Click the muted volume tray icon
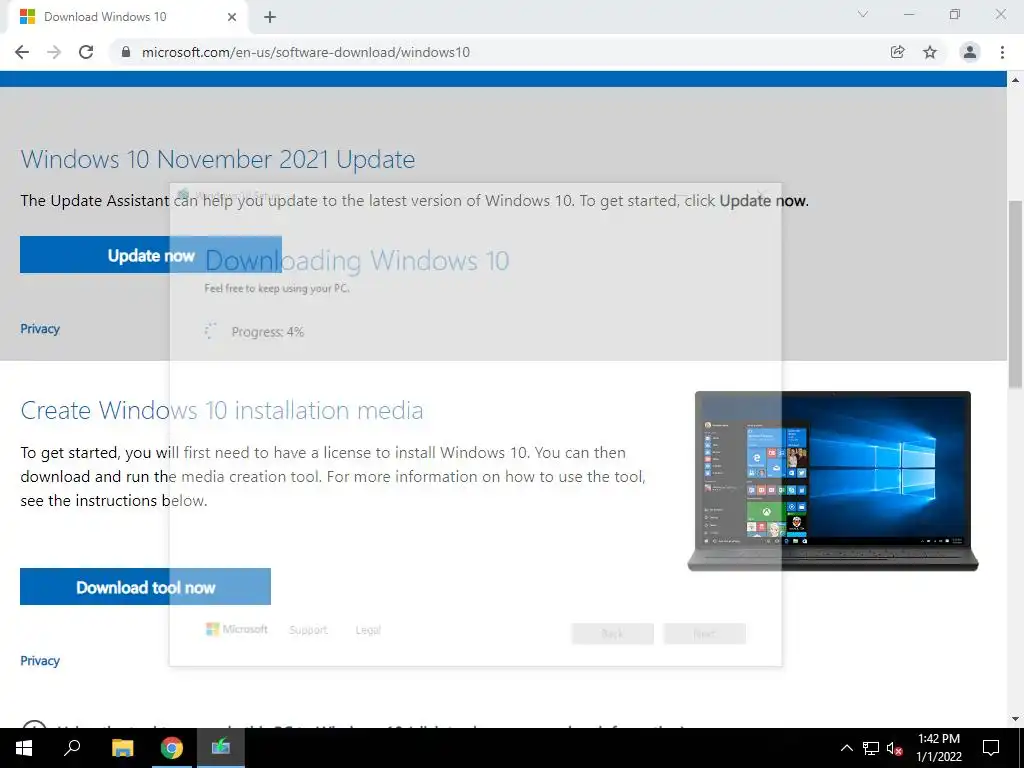This screenshot has width=1024, height=768. coord(895,748)
